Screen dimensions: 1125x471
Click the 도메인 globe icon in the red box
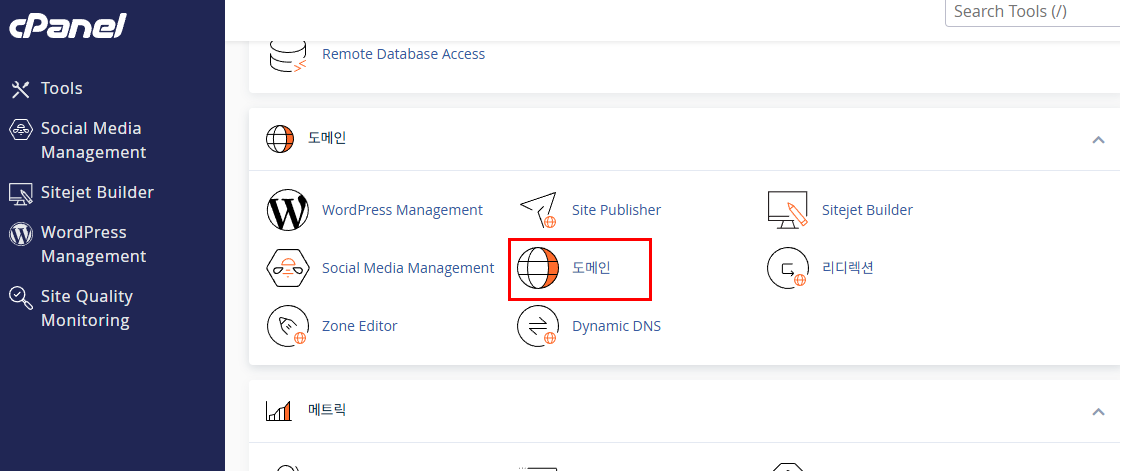click(537, 268)
